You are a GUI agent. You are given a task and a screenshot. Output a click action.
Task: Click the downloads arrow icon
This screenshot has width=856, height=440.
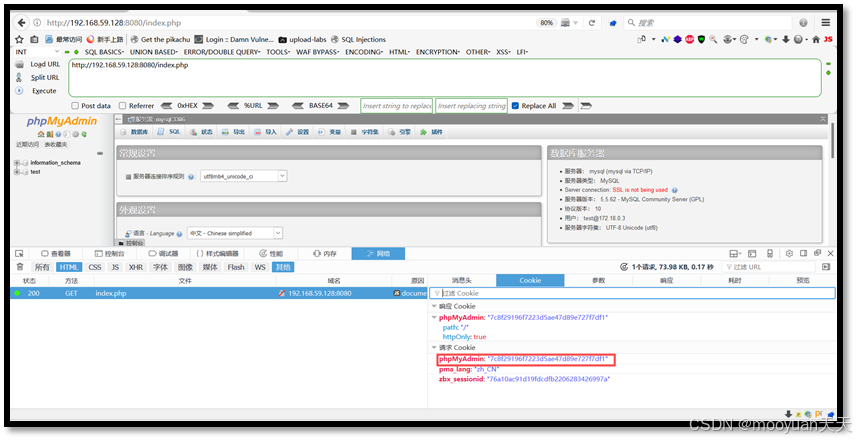point(786,39)
